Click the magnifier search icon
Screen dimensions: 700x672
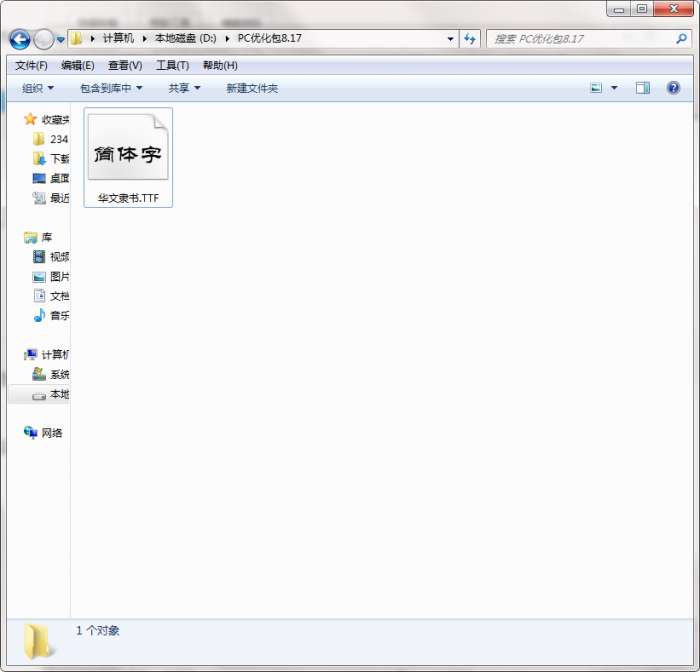click(x=681, y=39)
